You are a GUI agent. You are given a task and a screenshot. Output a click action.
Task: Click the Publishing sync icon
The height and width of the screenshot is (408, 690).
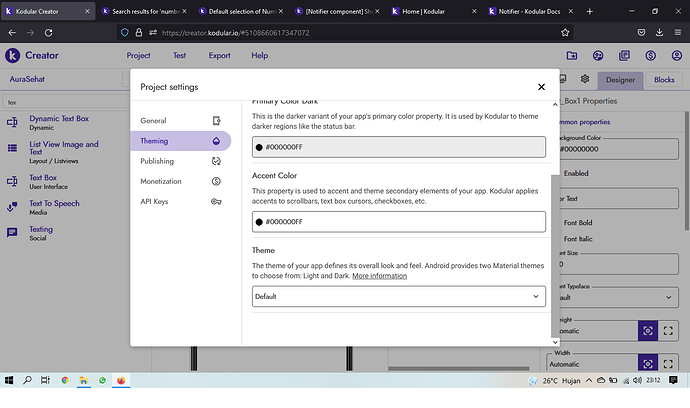[x=216, y=161]
